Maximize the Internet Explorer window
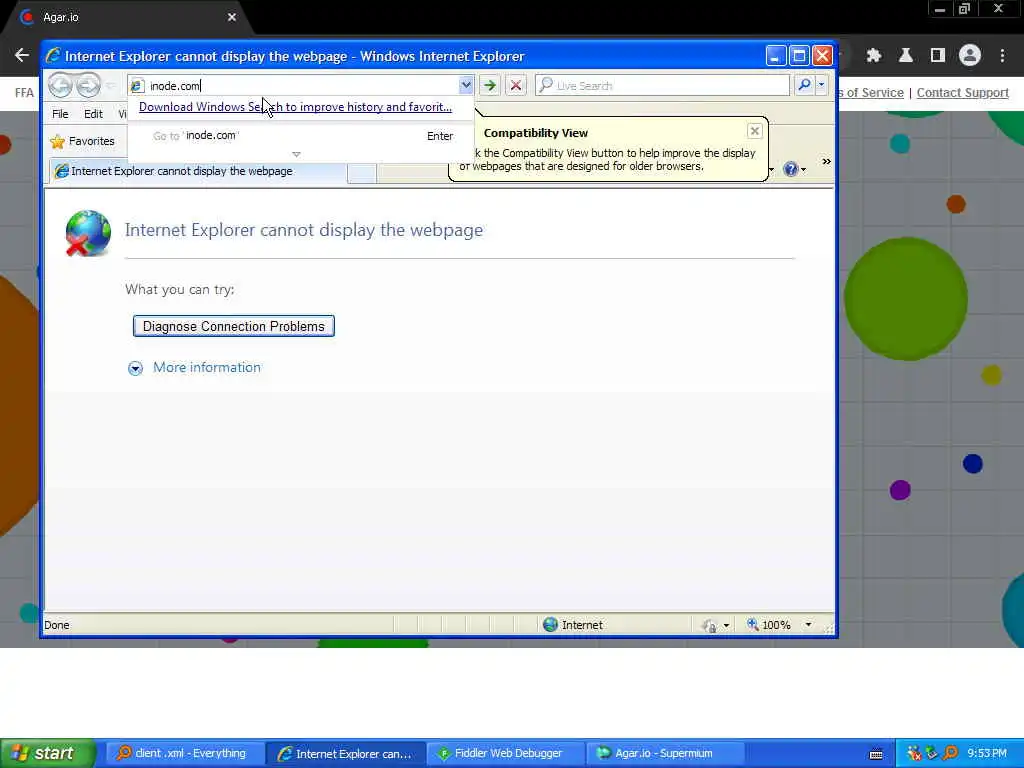 [799, 56]
